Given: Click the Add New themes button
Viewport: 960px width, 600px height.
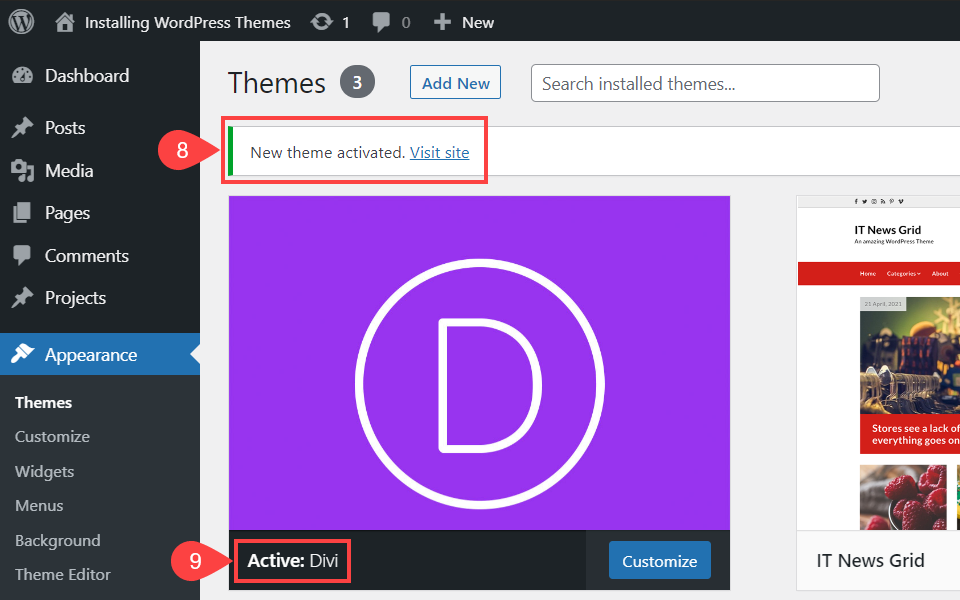Looking at the screenshot, I should [x=455, y=83].
